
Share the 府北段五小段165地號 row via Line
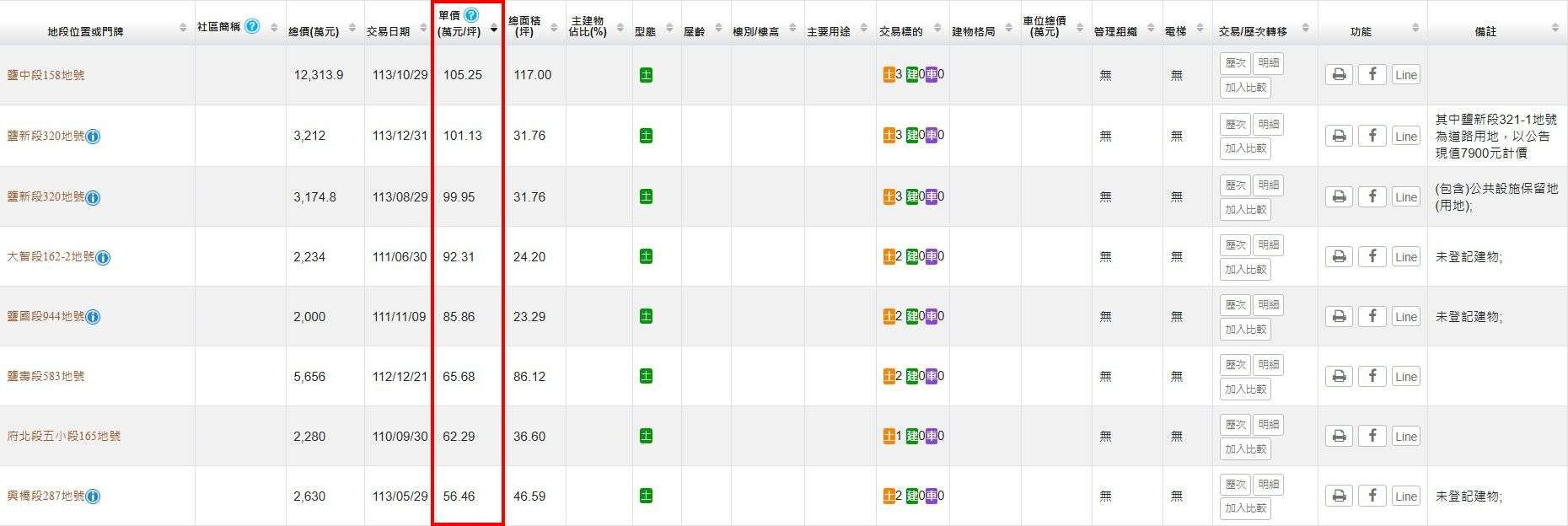(1405, 437)
